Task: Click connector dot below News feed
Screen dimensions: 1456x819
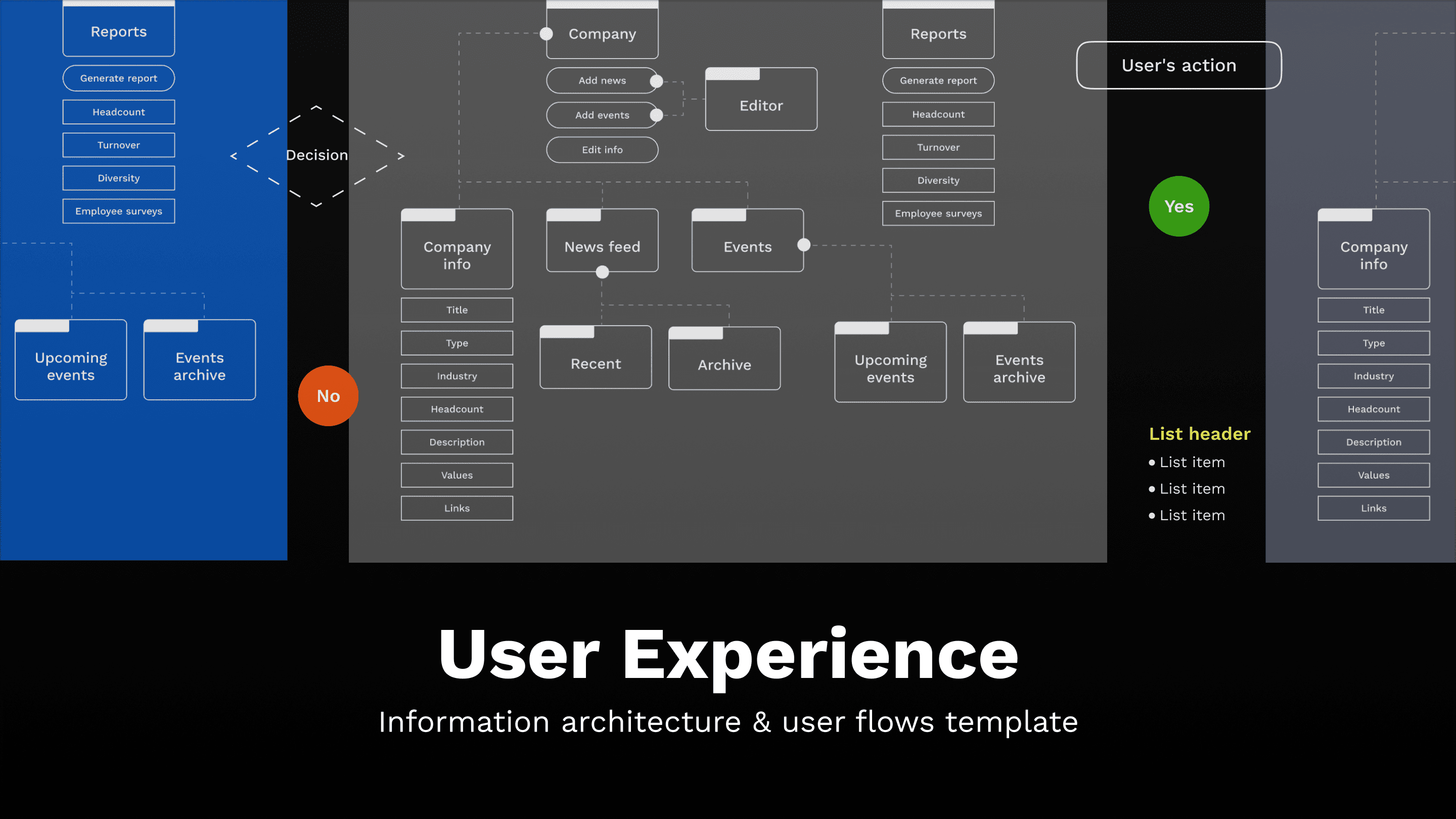Action: pyautogui.click(x=602, y=272)
